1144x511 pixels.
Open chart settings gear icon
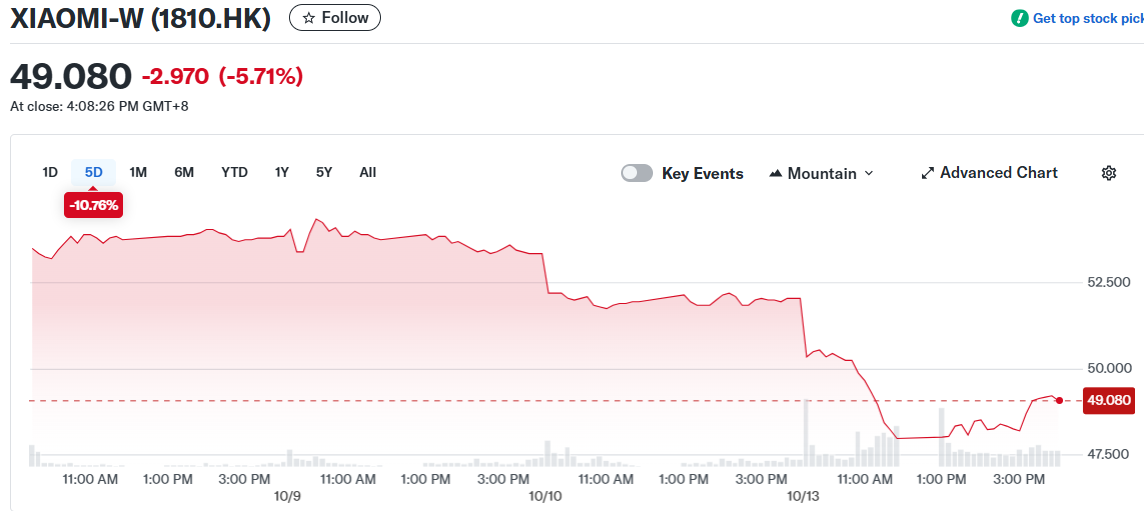pos(1108,173)
